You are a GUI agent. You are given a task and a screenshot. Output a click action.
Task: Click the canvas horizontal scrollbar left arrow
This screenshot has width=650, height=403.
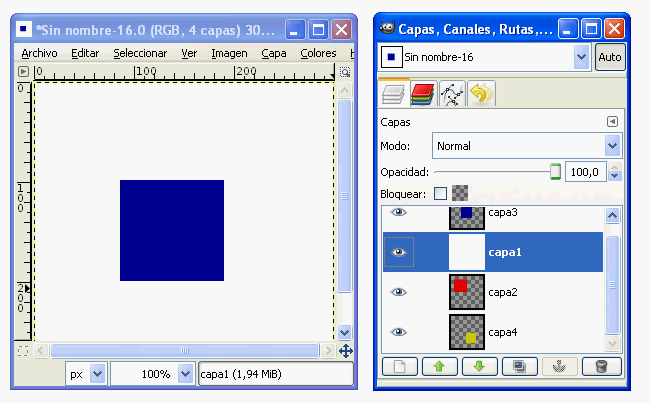(x=40, y=351)
